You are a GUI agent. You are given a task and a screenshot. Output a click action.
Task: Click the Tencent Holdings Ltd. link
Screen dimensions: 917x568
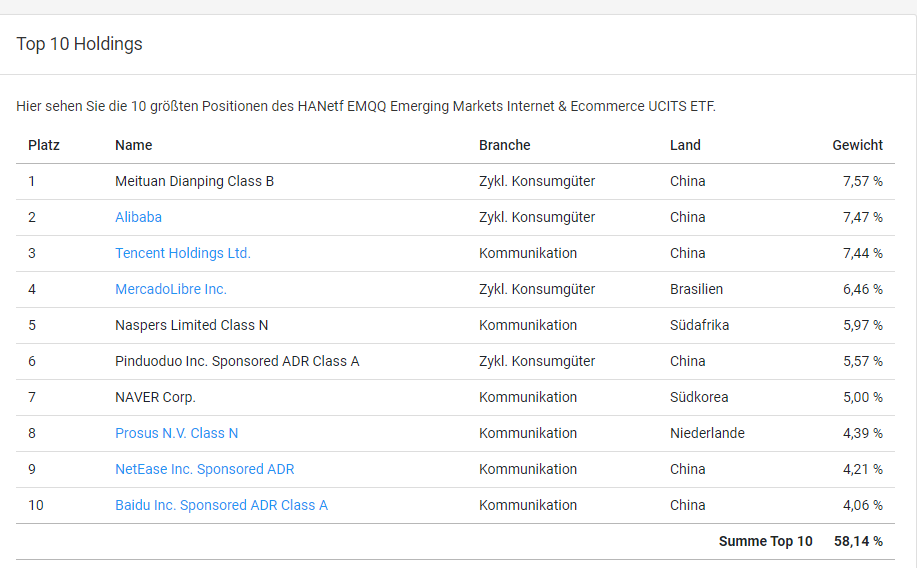click(183, 253)
